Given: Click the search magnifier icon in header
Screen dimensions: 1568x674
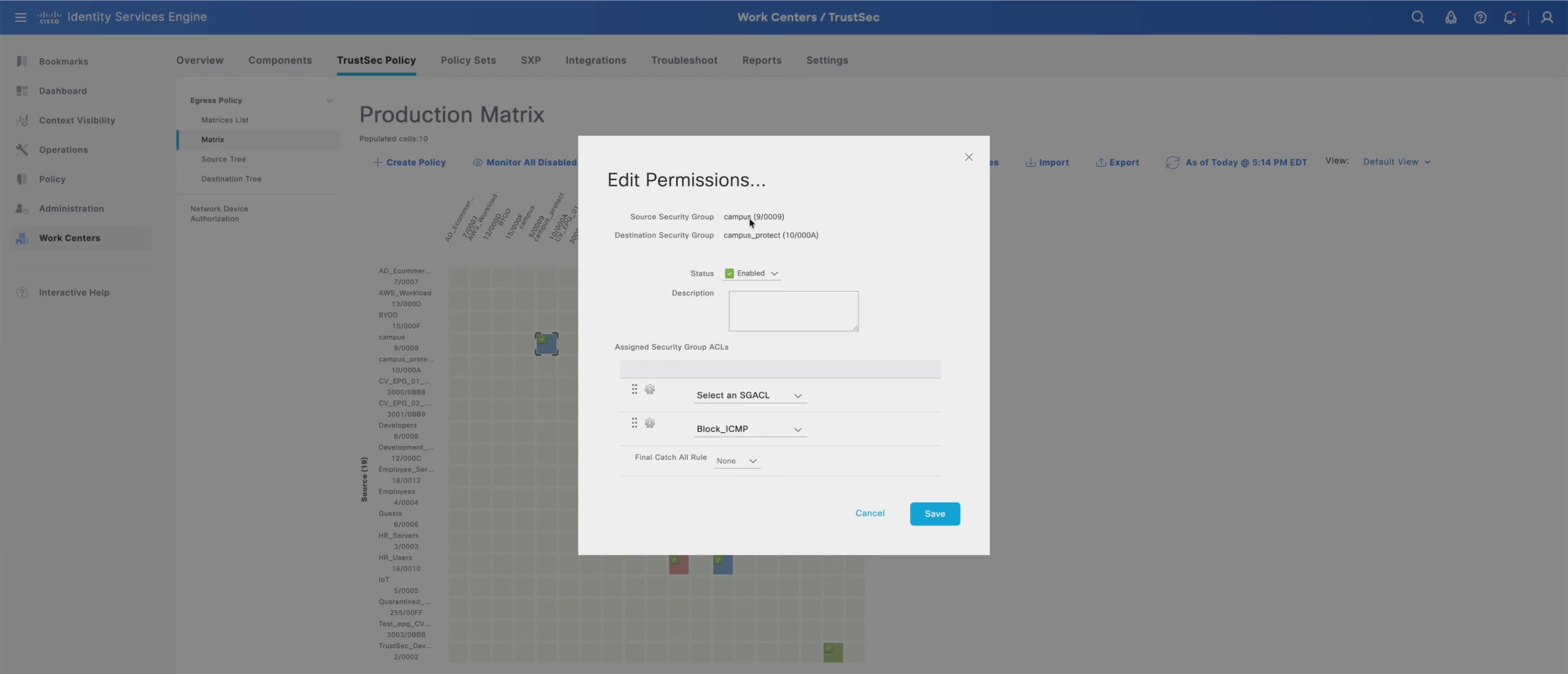Looking at the screenshot, I should [1418, 17].
